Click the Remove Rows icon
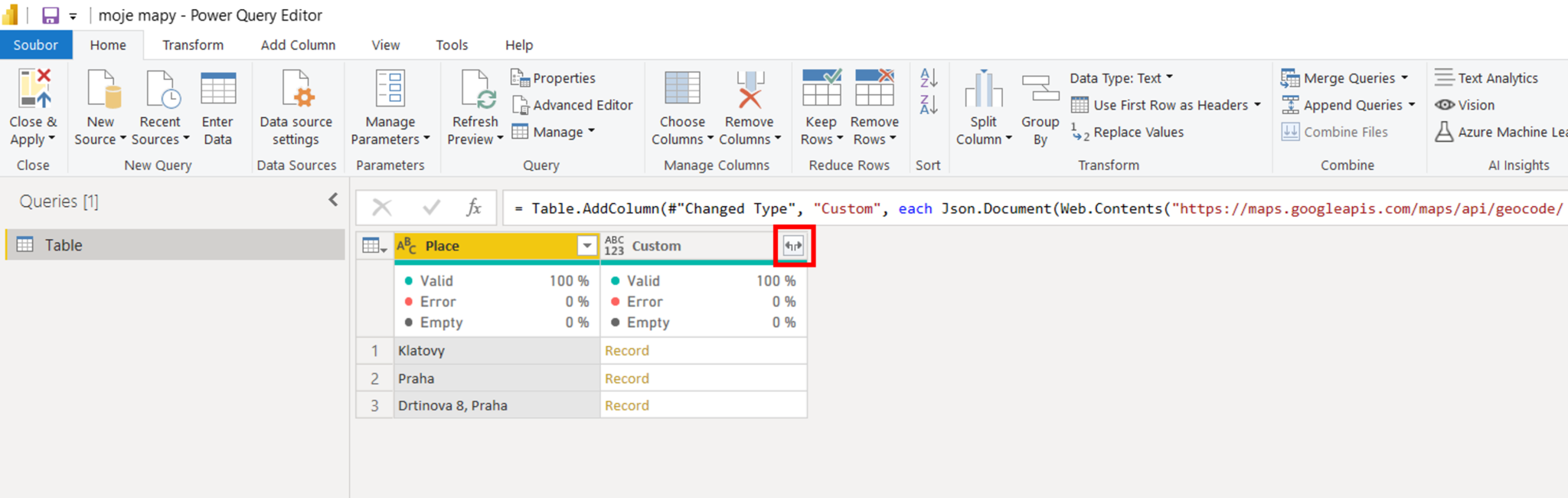Image resolution: width=1568 pixels, height=498 pixels. pyautogui.click(x=874, y=87)
